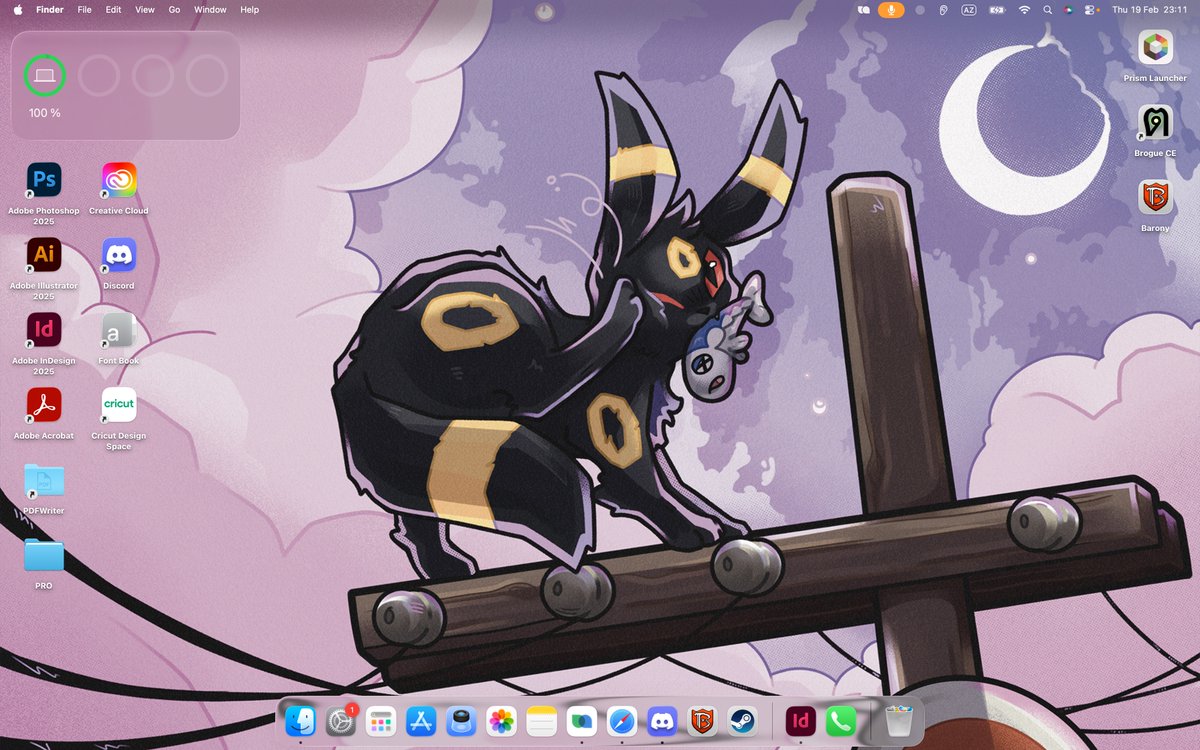Open Discord in the Dock
The image size is (1200, 750).
pos(661,721)
